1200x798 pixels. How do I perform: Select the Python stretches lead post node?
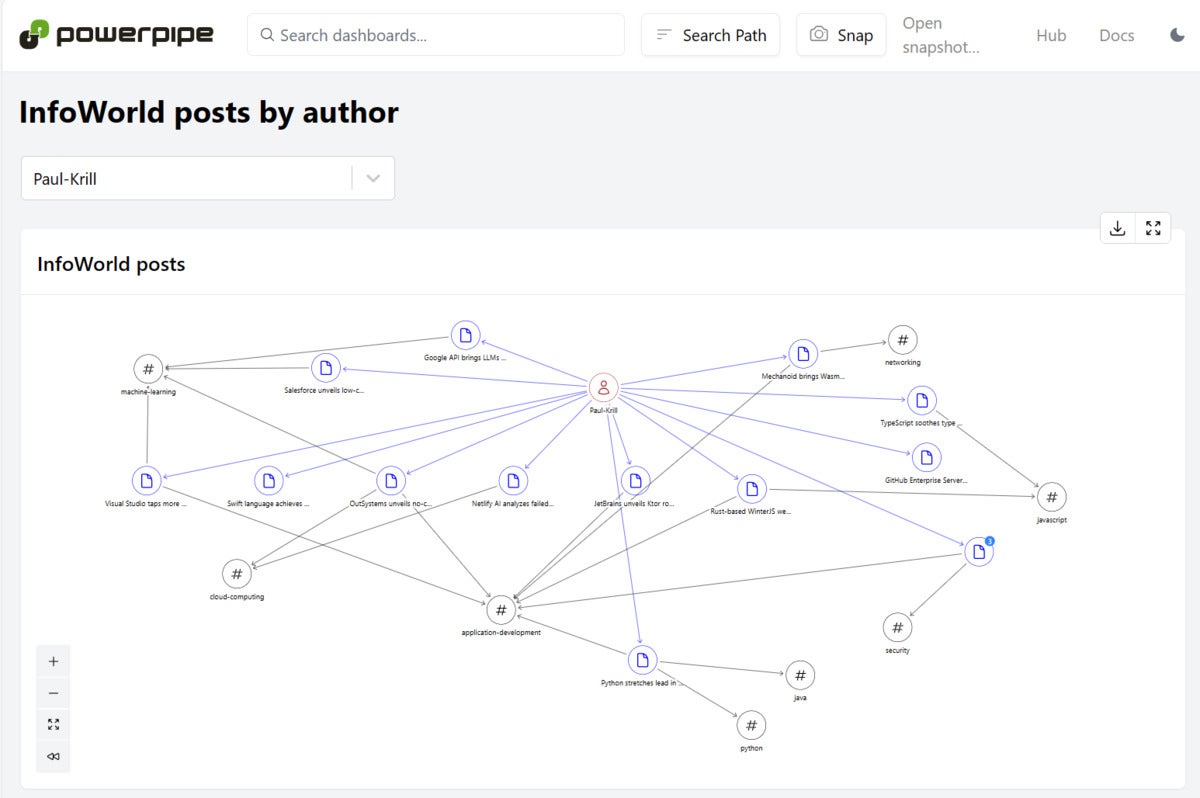click(x=642, y=660)
